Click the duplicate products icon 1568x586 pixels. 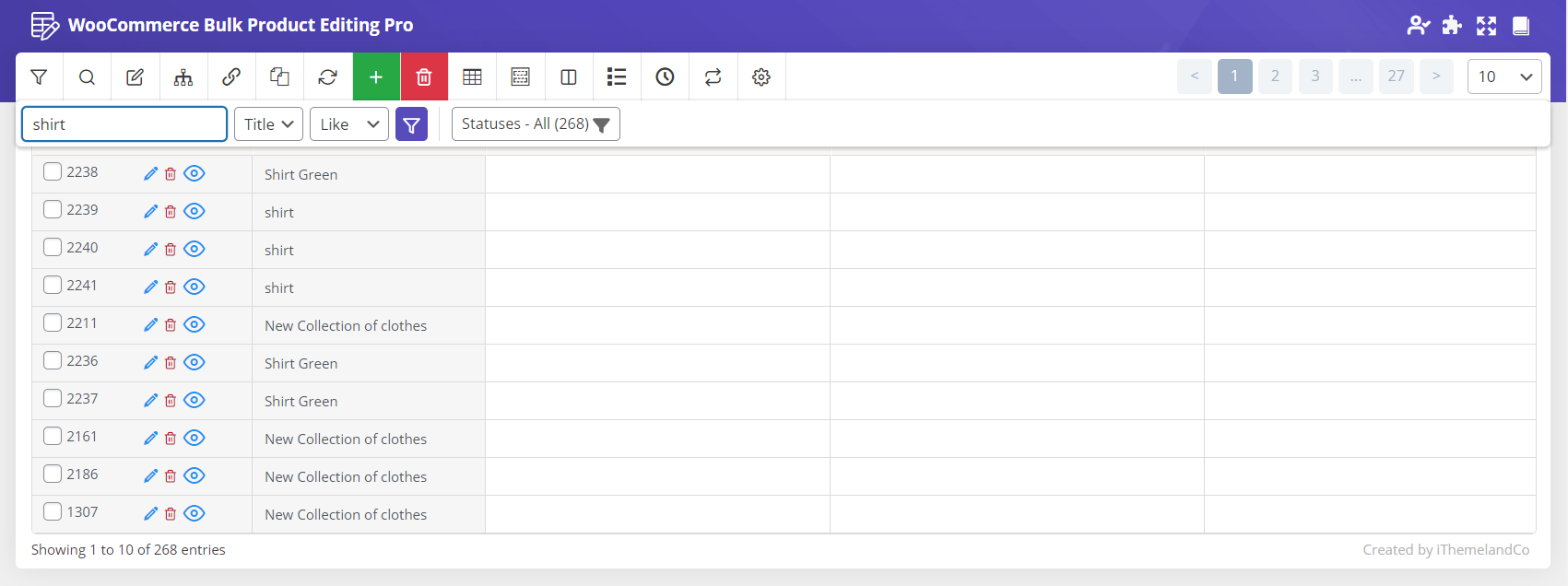[x=279, y=77]
